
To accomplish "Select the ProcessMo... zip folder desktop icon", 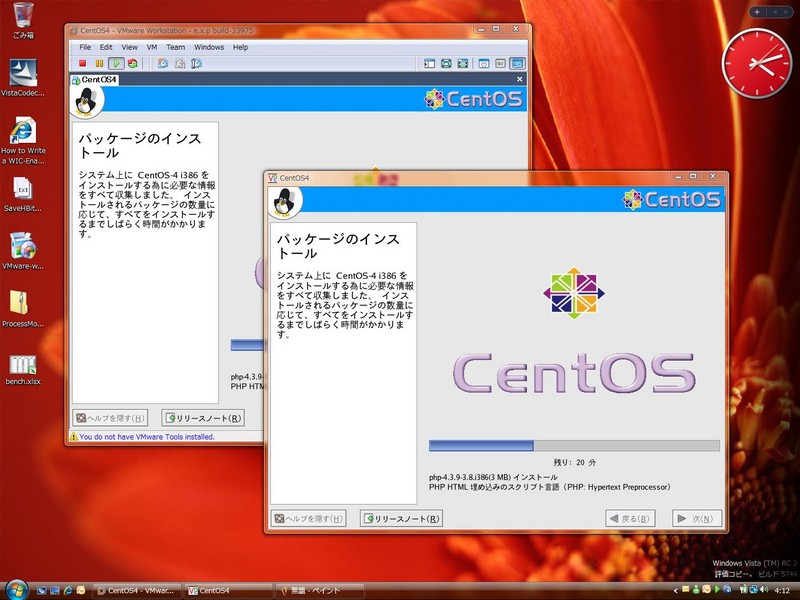I will pyautogui.click(x=22, y=309).
